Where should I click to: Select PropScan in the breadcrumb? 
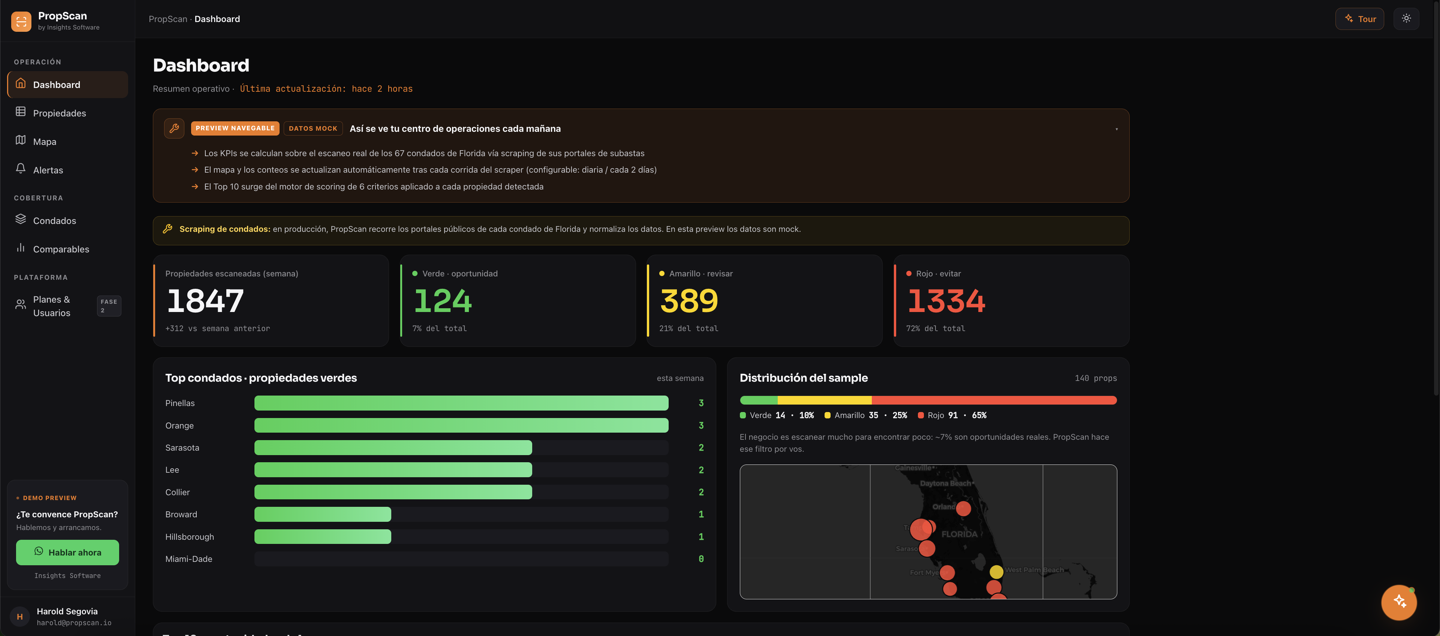(x=168, y=19)
